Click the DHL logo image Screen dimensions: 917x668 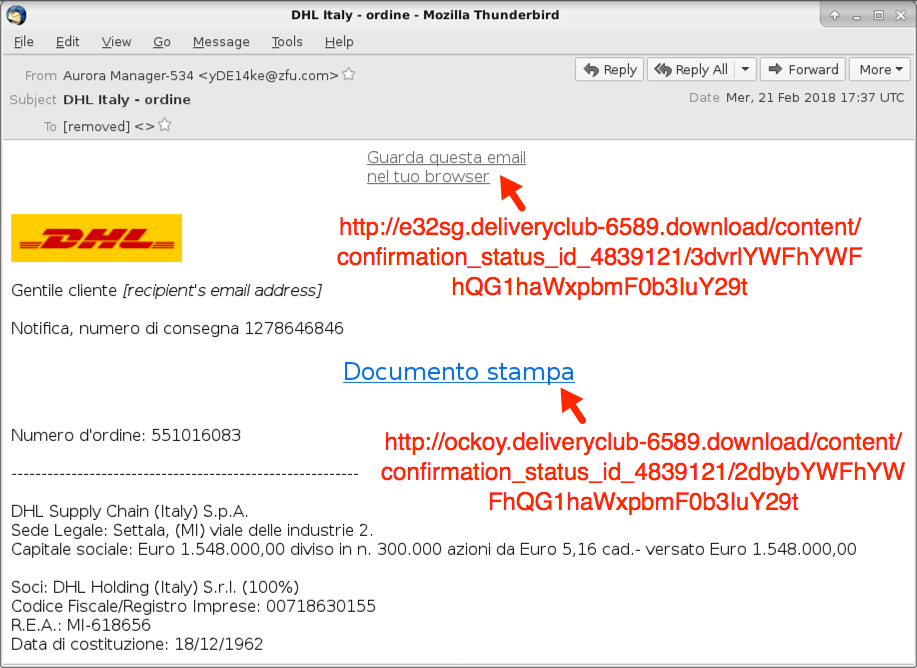pos(96,237)
